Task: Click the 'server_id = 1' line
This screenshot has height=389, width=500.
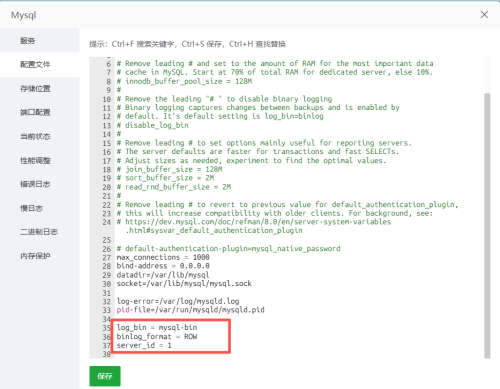Action: 144,345
